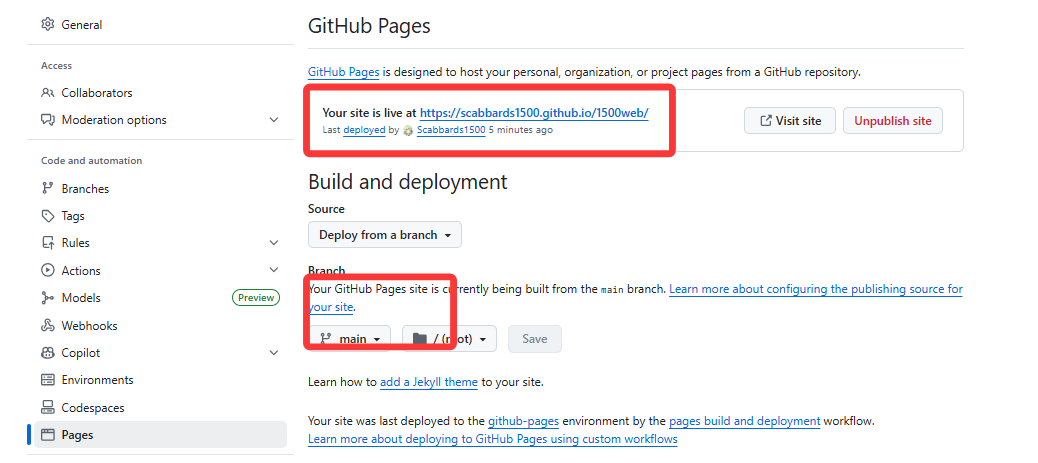Viewport: 1038px width, 463px height.
Task: Click the Webhooks icon in sidebar
Action: (x=47, y=325)
